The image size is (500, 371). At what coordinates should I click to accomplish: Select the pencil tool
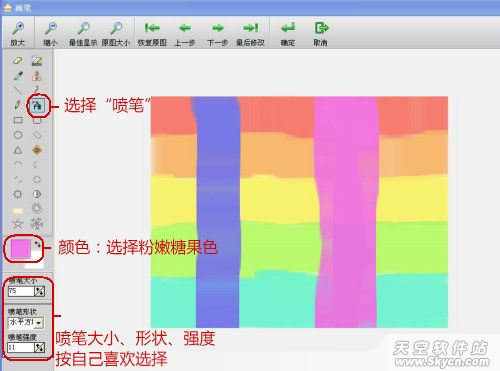click(x=18, y=105)
